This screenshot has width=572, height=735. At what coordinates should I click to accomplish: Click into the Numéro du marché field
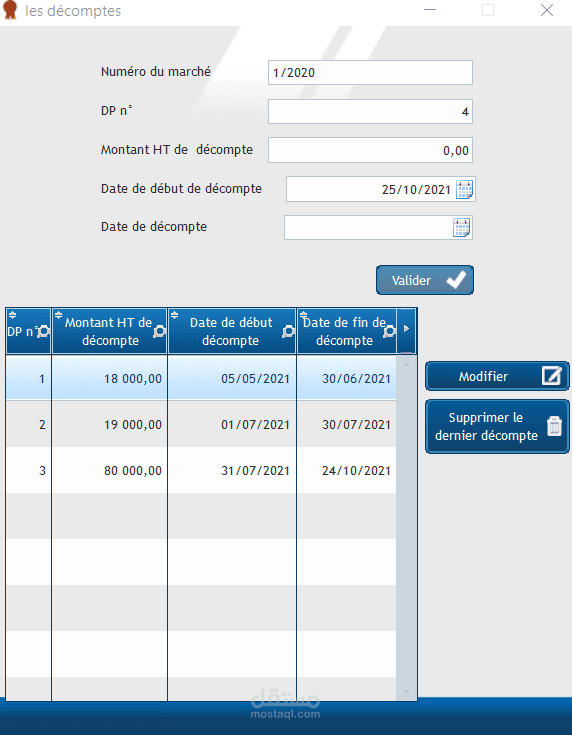click(370, 73)
